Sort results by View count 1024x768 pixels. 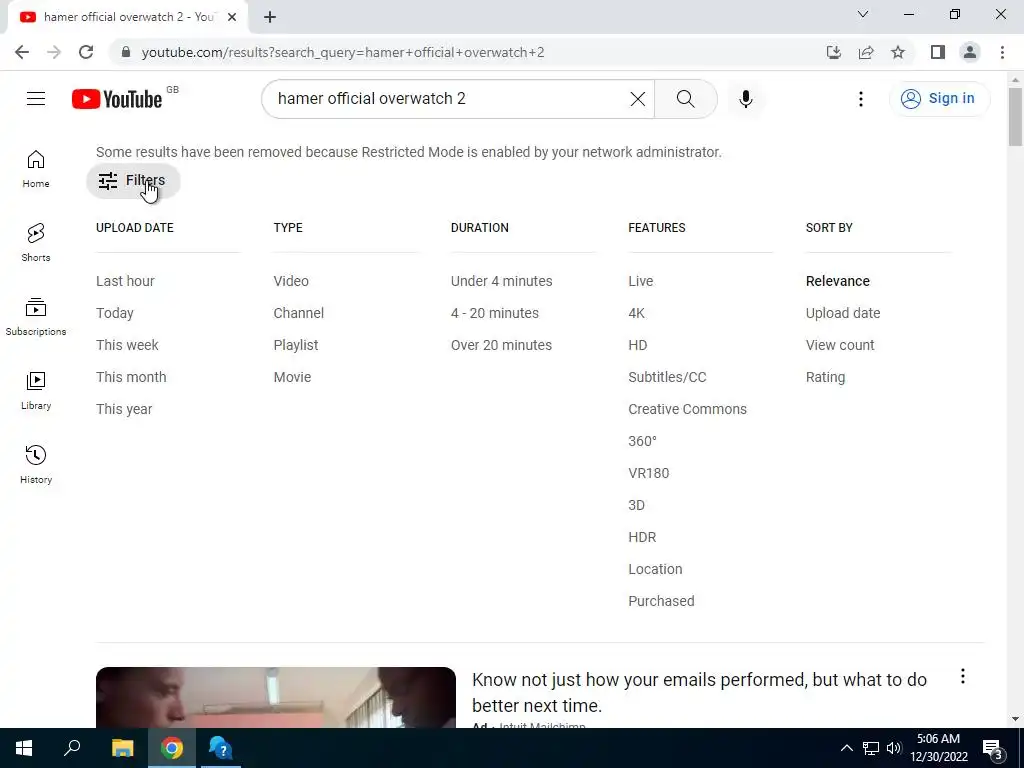point(840,345)
